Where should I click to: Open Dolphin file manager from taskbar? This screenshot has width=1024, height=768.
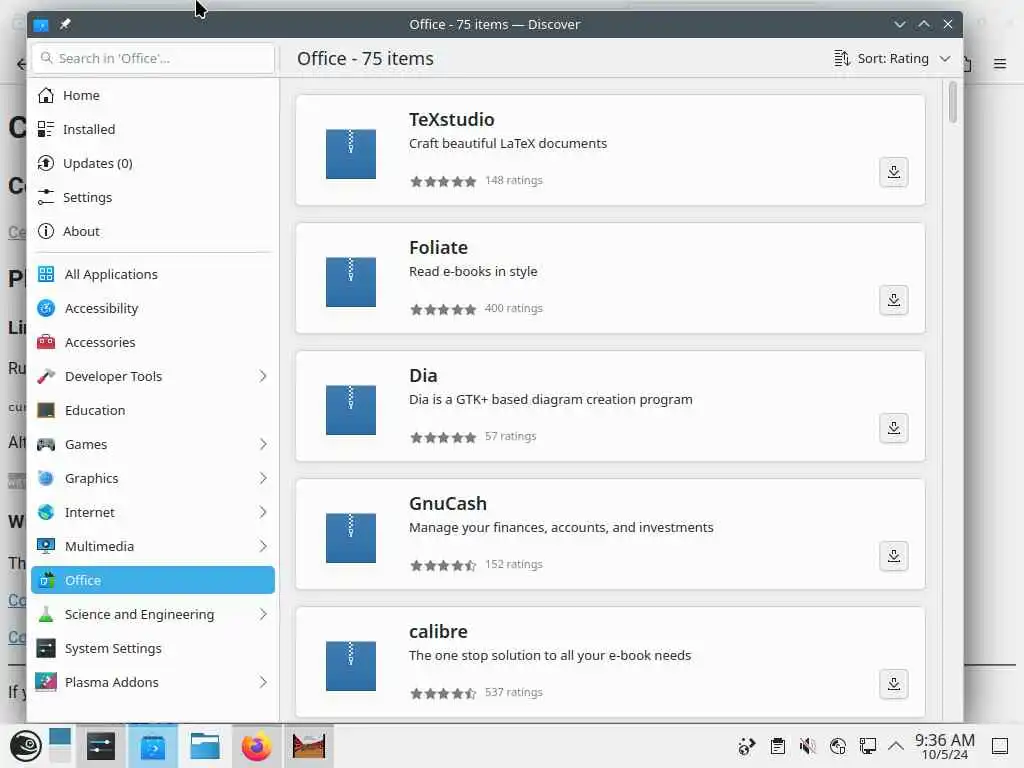(x=204, y=746)
